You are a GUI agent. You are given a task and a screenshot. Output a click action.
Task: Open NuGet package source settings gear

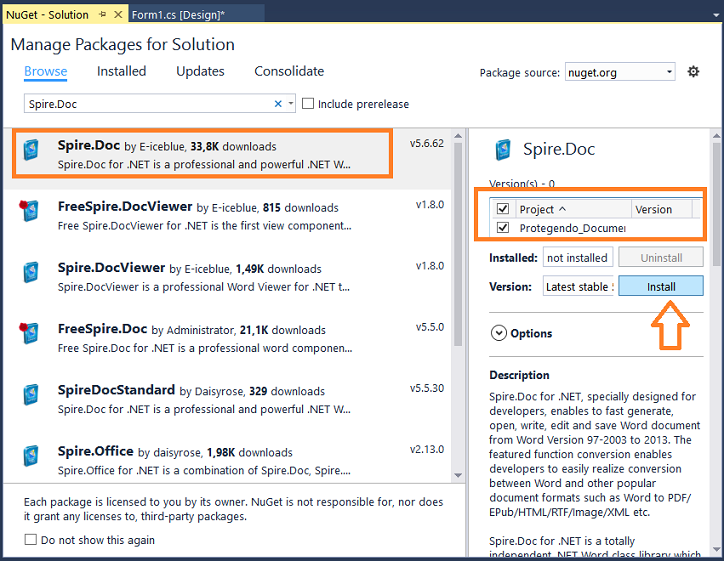pyautogui.click(x=693, y=72)
